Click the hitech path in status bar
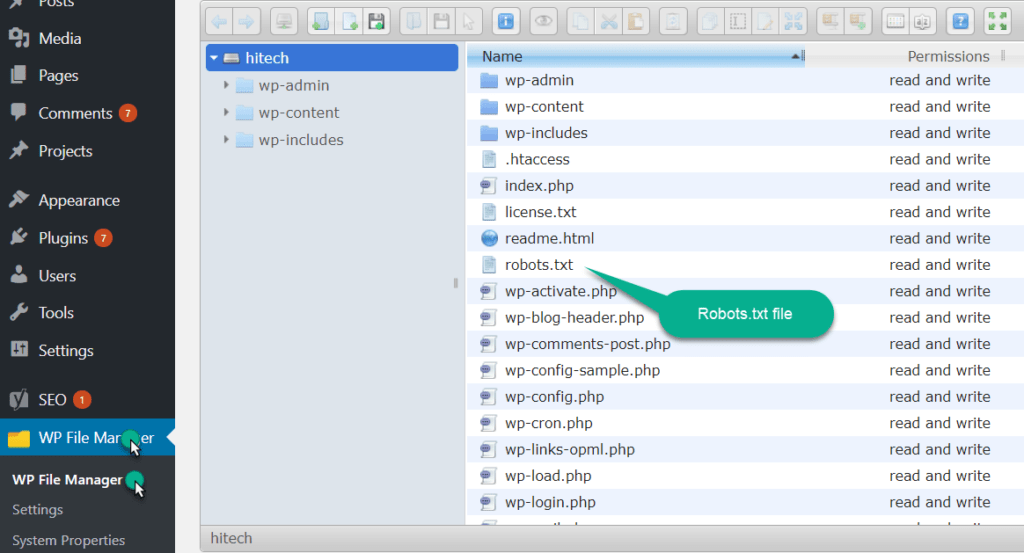This screenshot has height=553, width=1024. (231, 539)
